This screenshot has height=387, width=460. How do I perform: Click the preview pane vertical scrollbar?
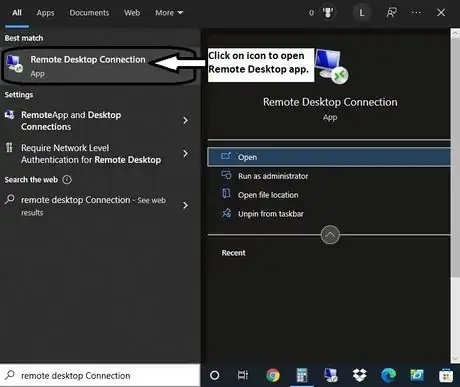point(455,157)
